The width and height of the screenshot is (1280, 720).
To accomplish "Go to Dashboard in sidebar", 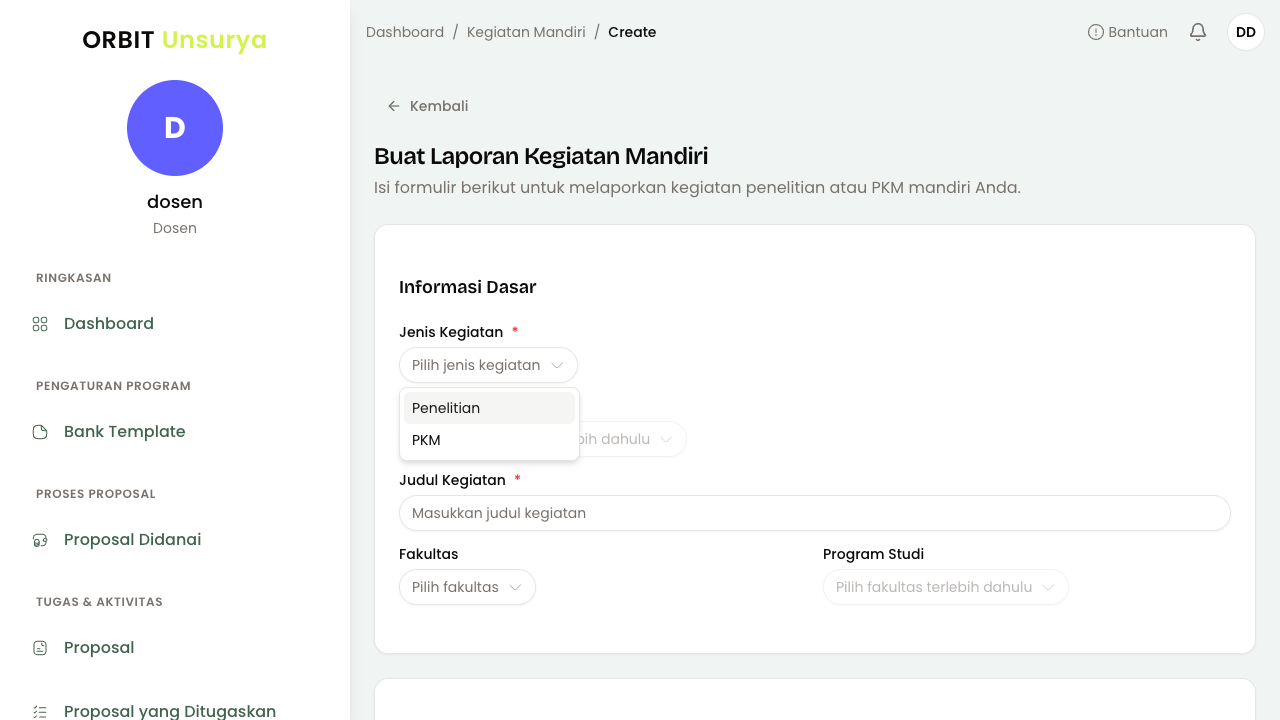I will (109, 324).
